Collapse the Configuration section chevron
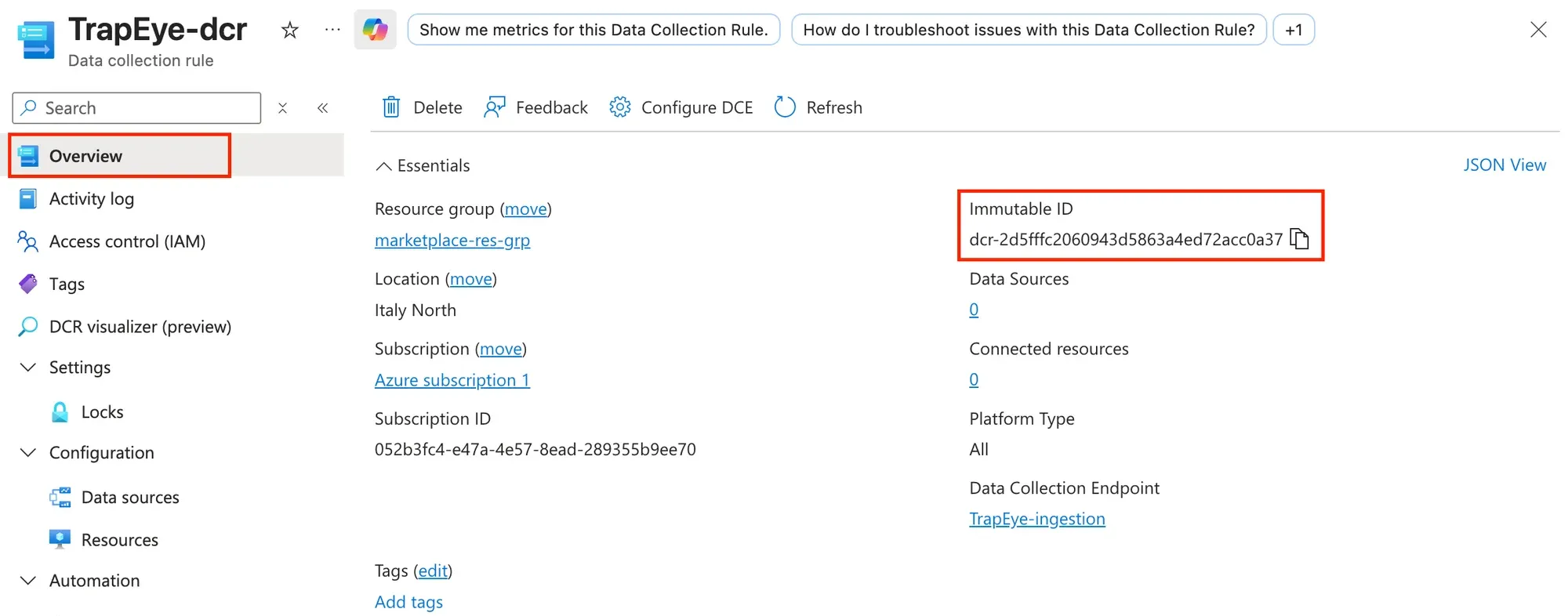The height and width of the screenshot is (616, 1568). [28, 453]
